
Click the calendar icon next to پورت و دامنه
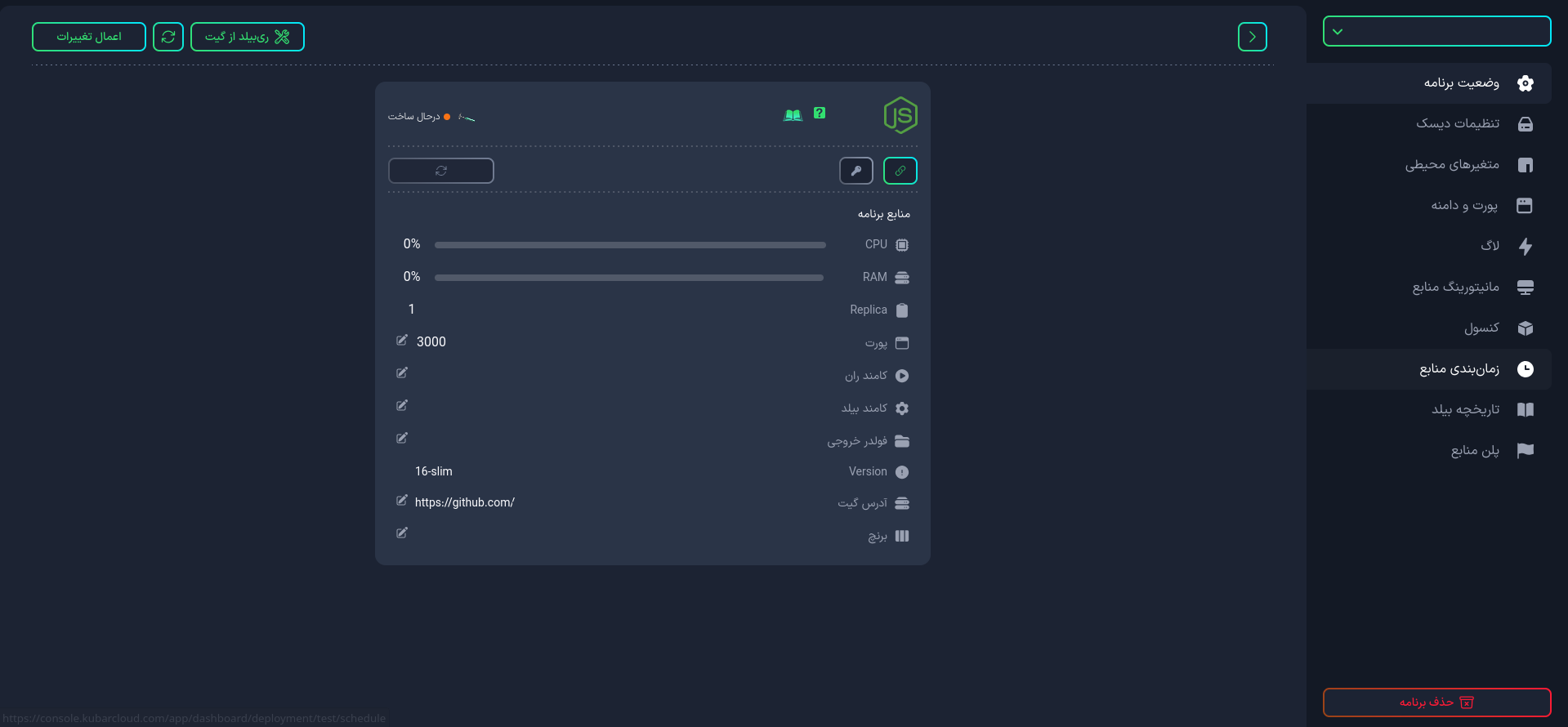pyautogui.click(x=1525, y=206)
